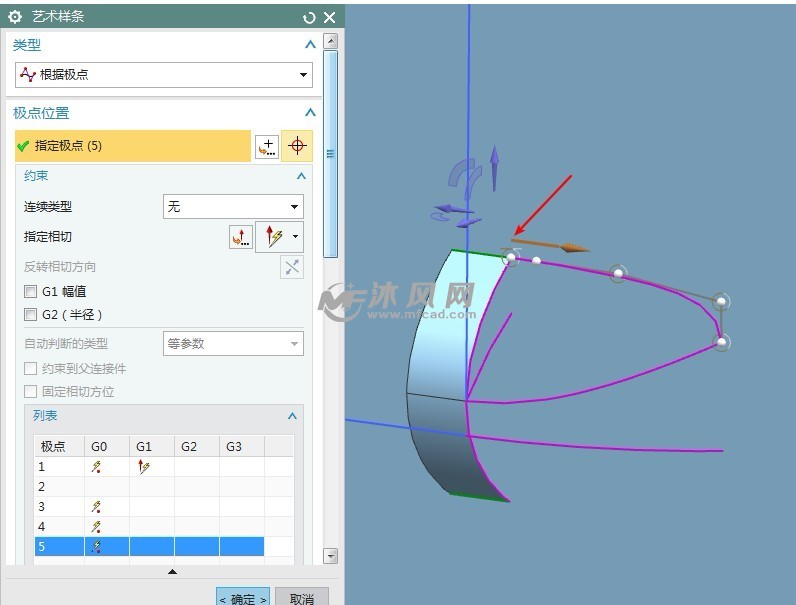Screen dimensions: 796x605
Task: Enable the G2 (半径) checkbox
Action: click(x=30, y=315)
